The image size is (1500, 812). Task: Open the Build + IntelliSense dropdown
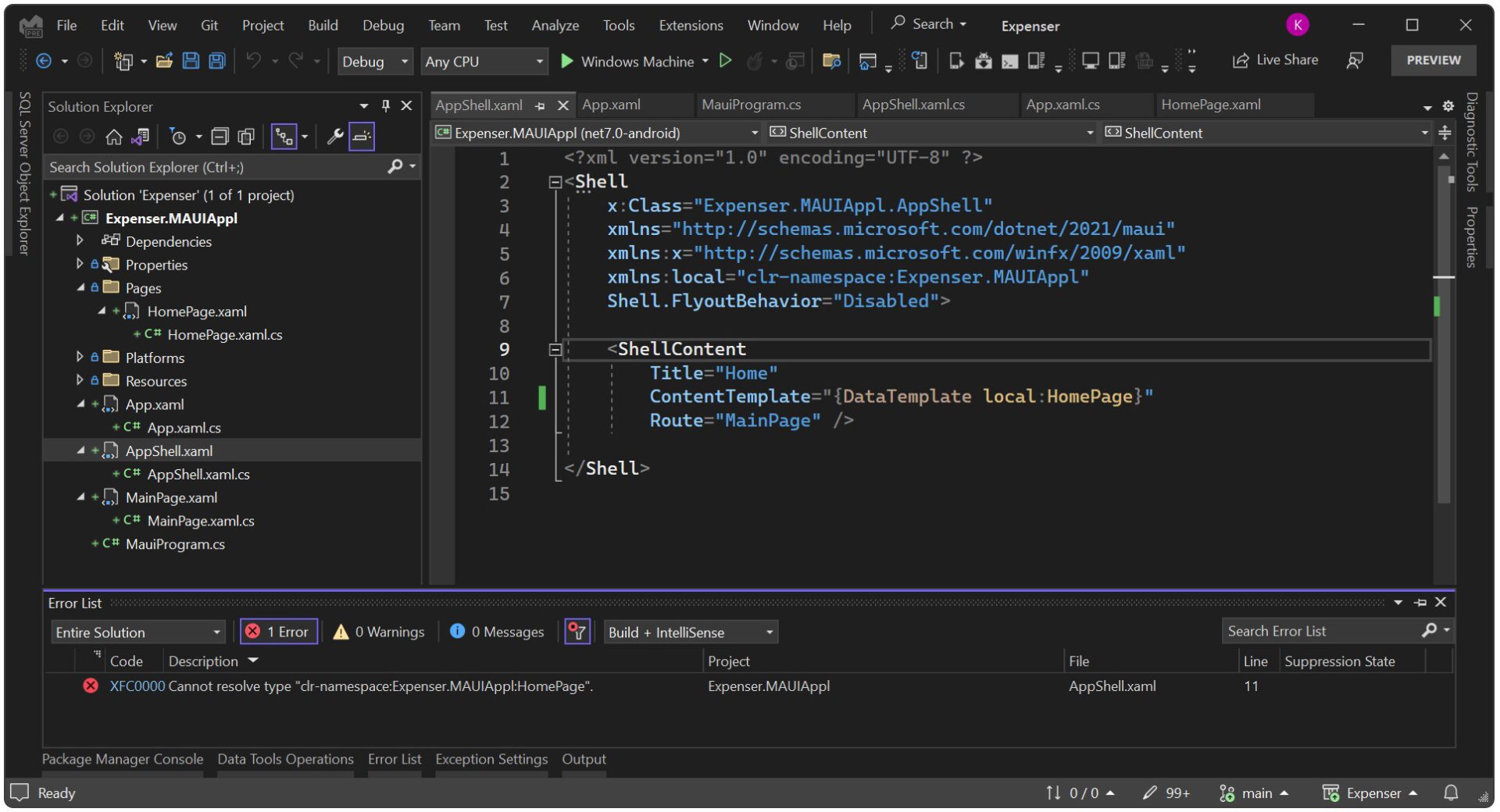coord(691,632)
